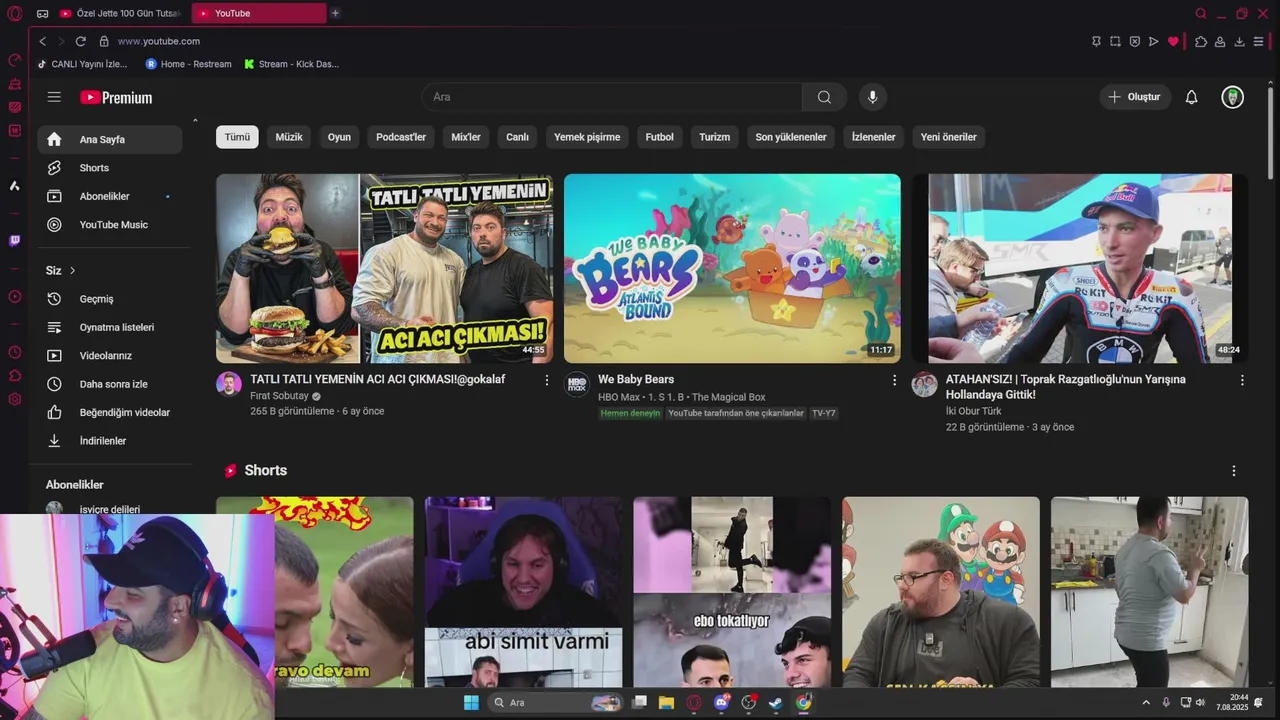This screenshot has height=720, width=1280.
Task: Open the 'abi simit varmi' Short
Action: [523, 592]
